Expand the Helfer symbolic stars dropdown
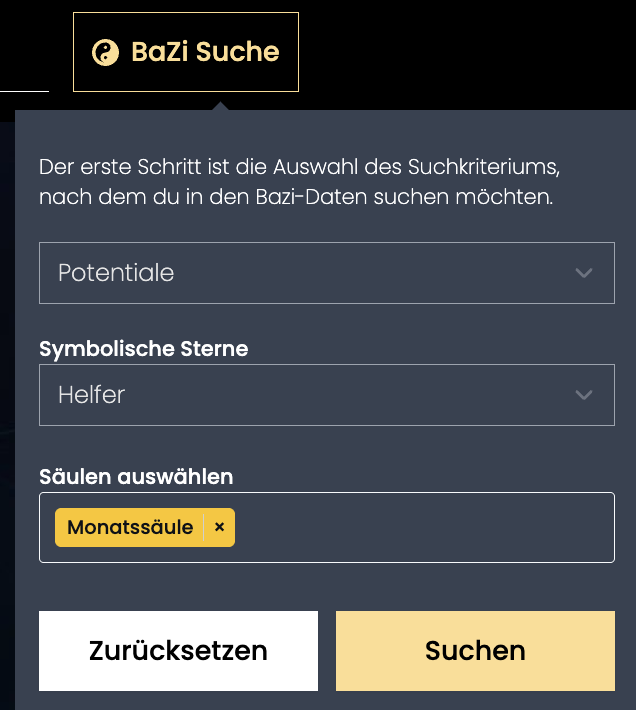The height and width of the screenshot is (710, 636). (327, 395)
